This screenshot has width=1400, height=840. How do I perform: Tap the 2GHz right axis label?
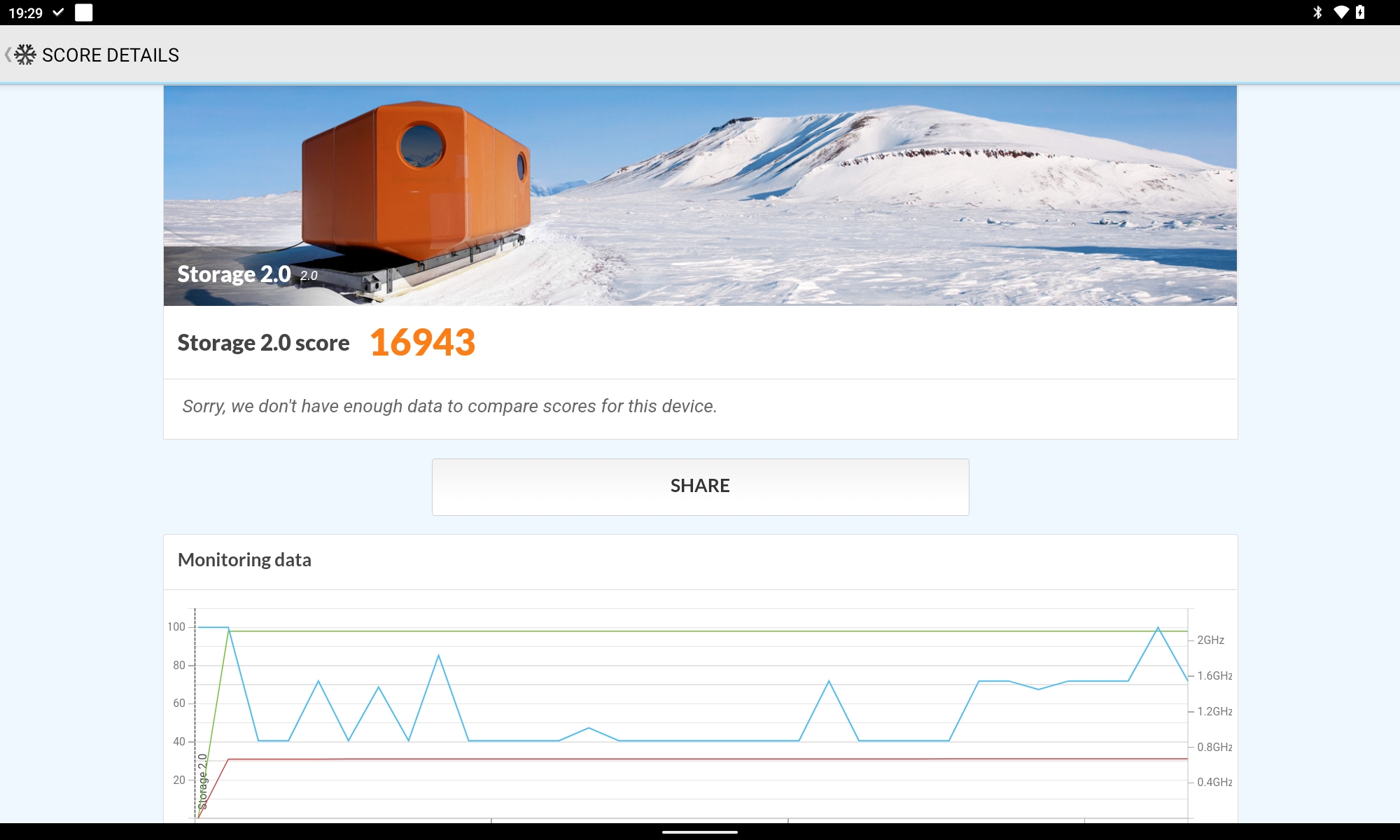(x=1210, y=640)
